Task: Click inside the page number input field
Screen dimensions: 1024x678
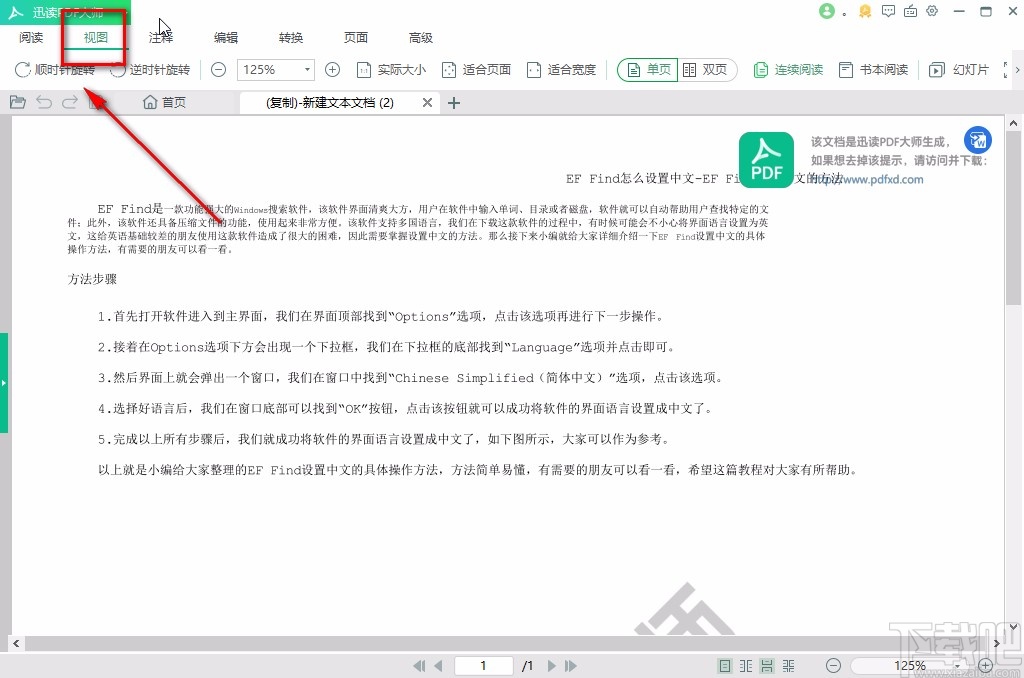Action: 483,665
